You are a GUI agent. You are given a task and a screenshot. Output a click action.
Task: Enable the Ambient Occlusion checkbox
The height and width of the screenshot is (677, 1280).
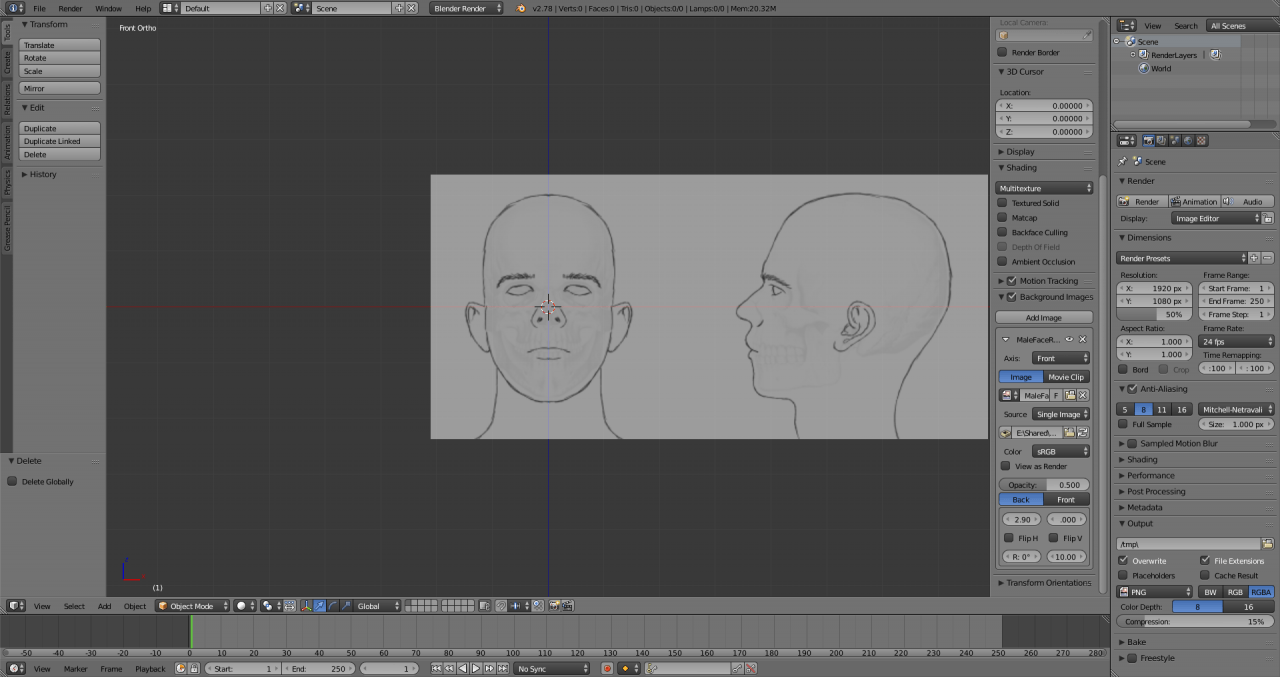[x=1002, y=262]
